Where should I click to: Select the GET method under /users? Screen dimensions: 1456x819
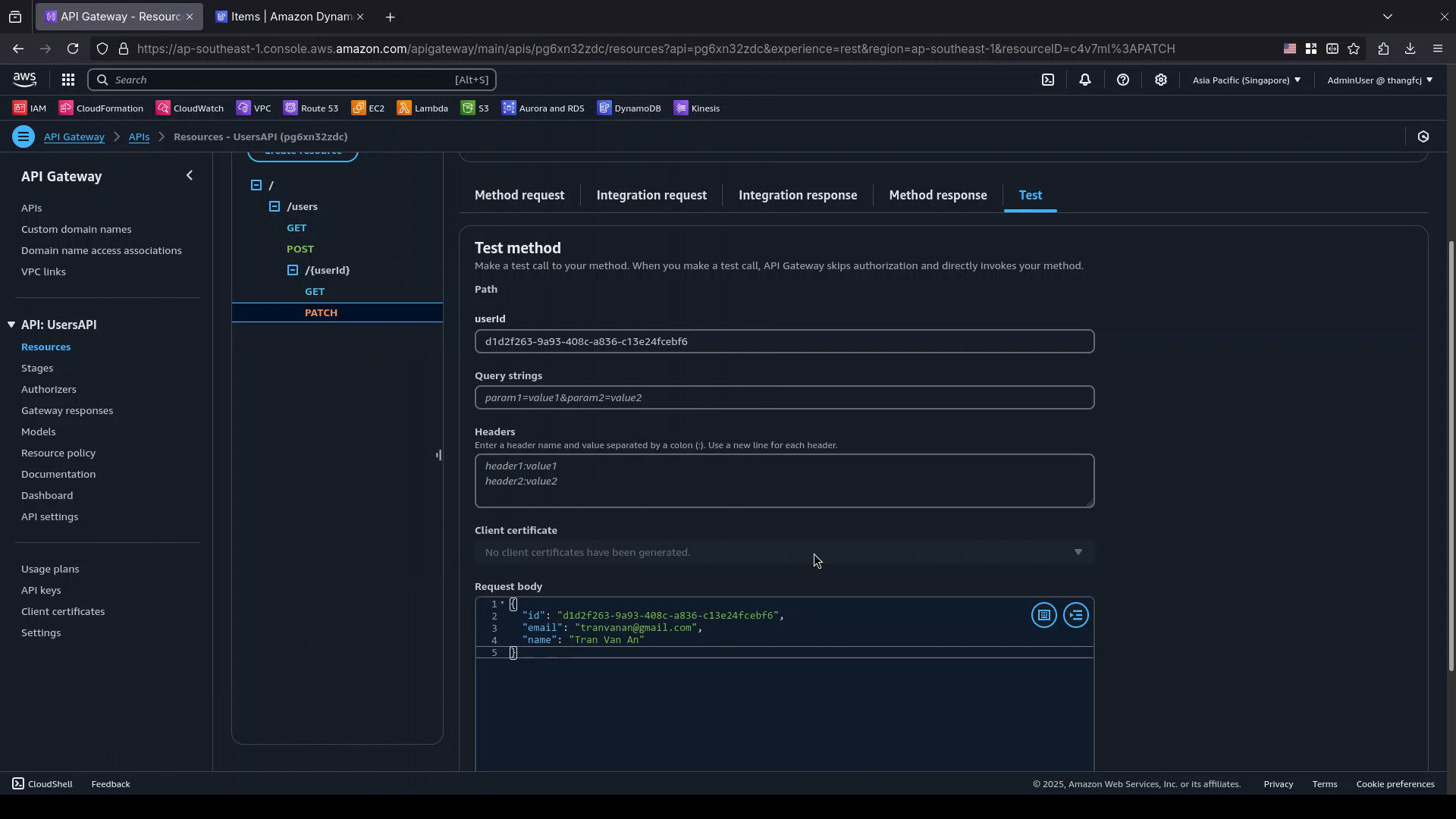(297, 227)
